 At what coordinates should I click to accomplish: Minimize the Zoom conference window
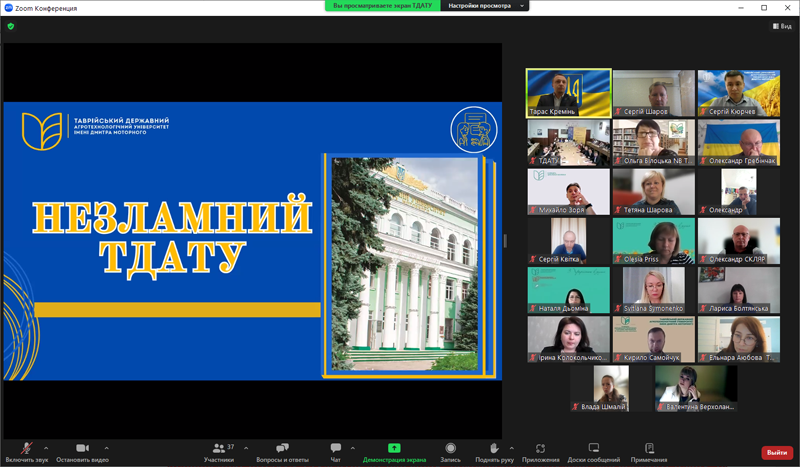pyautogui.click(x=741, y=8)
